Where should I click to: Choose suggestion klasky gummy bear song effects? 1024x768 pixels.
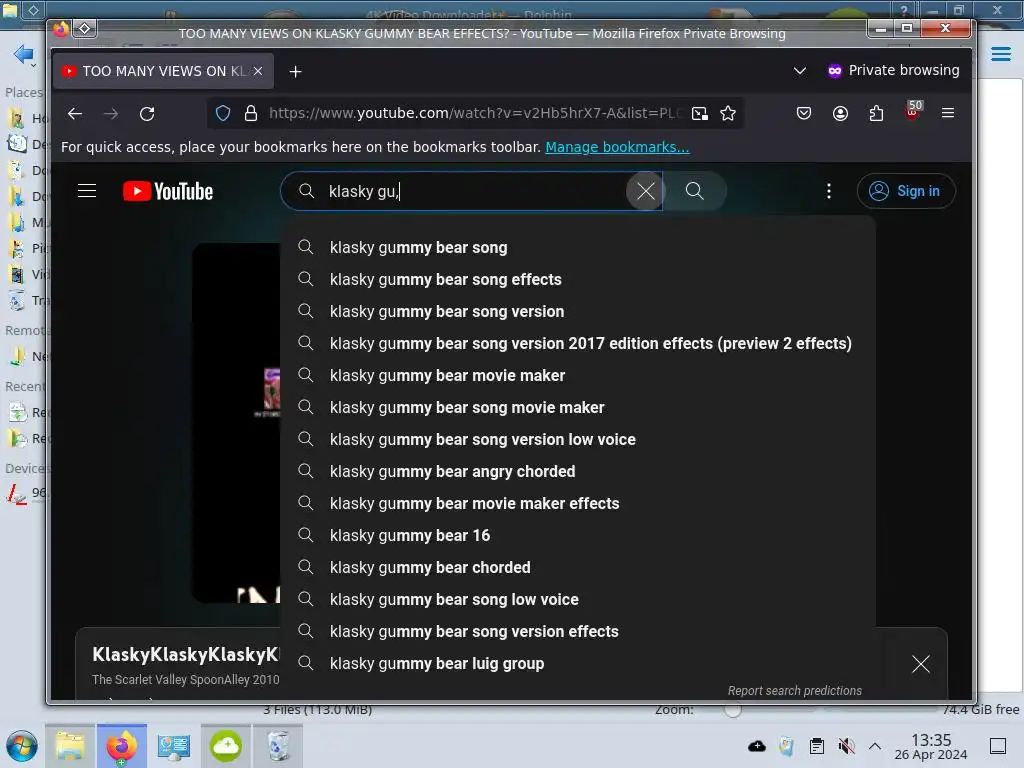click(577, 280)
